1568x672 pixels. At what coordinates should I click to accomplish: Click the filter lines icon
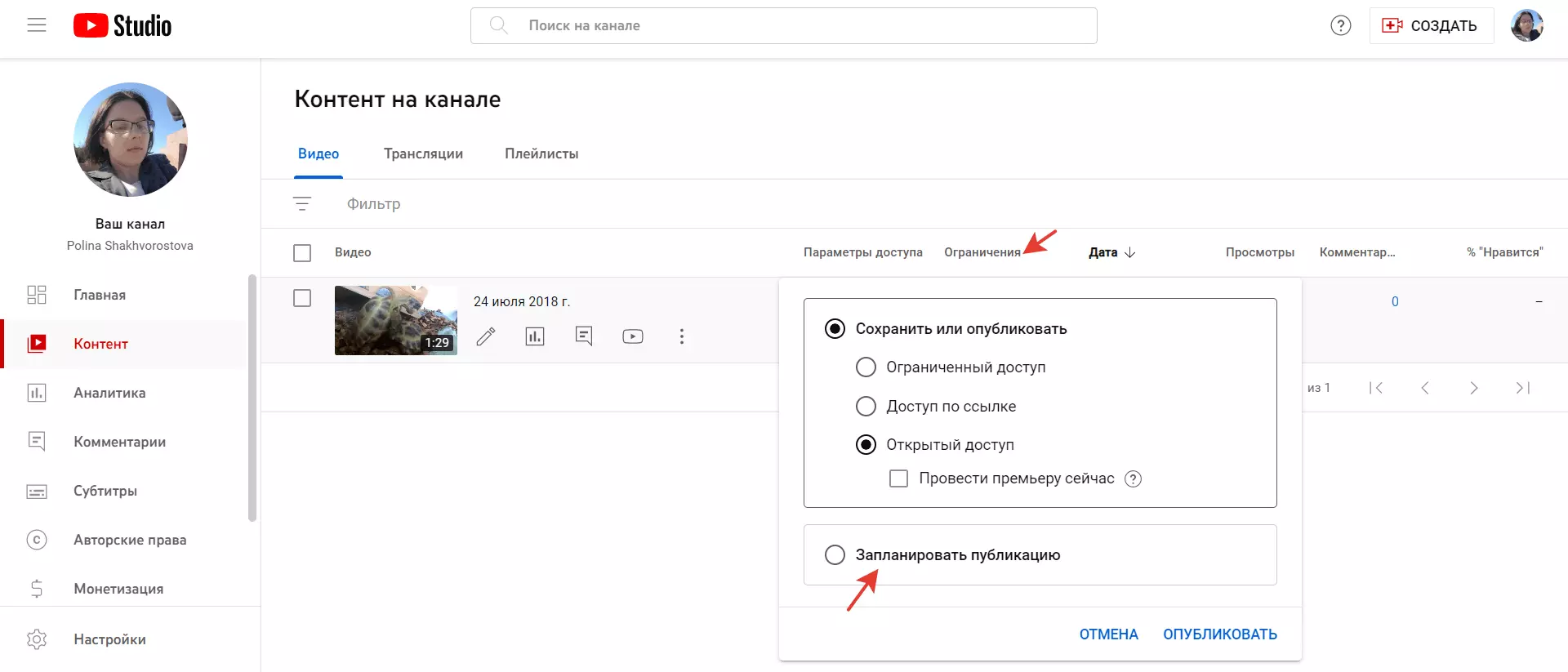click(302, 203)
